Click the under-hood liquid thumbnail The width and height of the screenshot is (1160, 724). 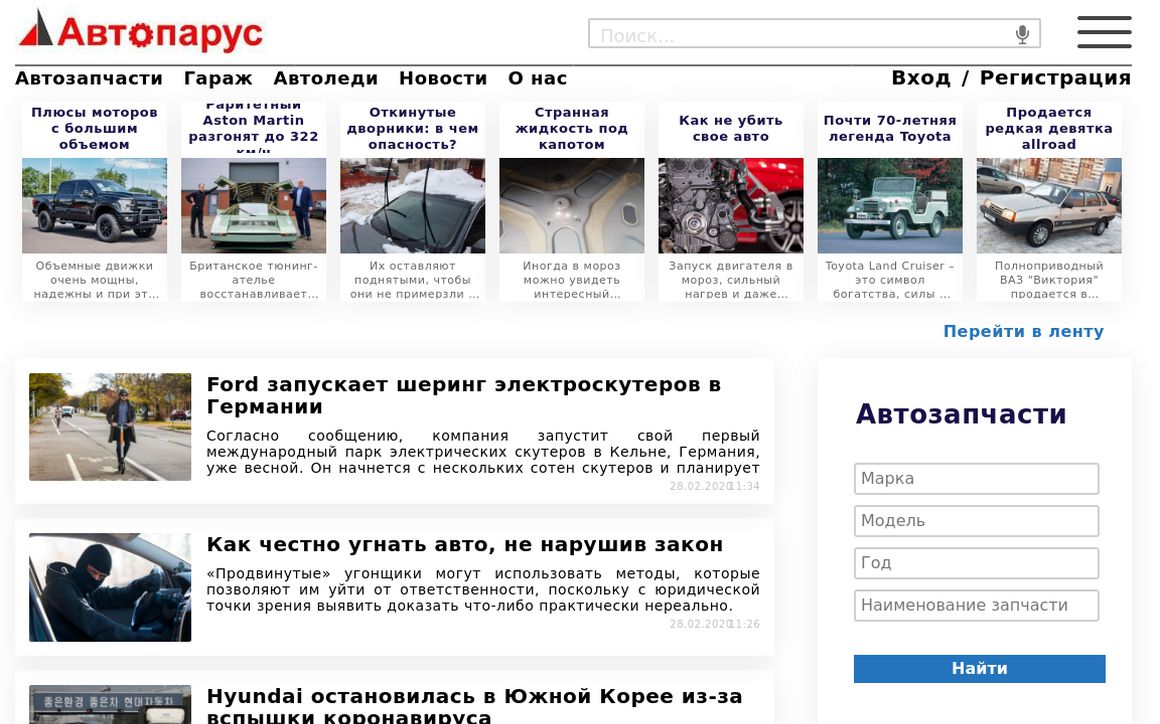pos(572,206)
